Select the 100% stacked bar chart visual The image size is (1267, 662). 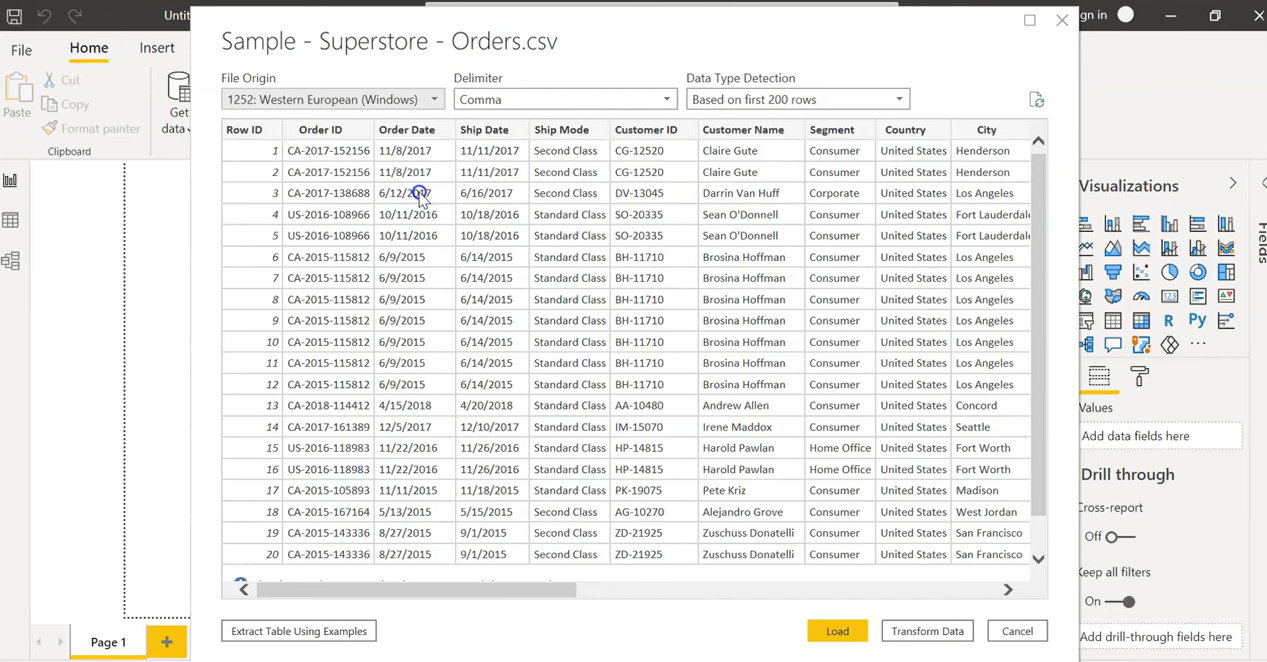(1197, 224)
